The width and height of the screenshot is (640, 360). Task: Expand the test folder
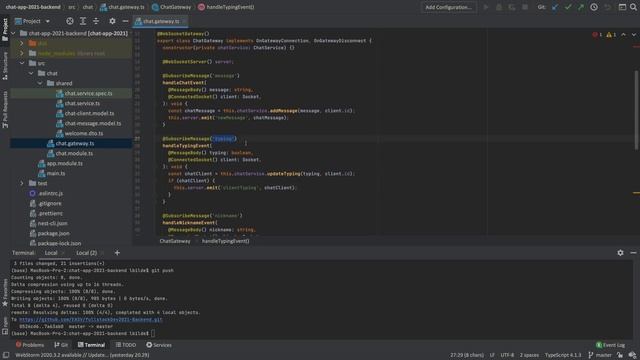tap(22, 183)
